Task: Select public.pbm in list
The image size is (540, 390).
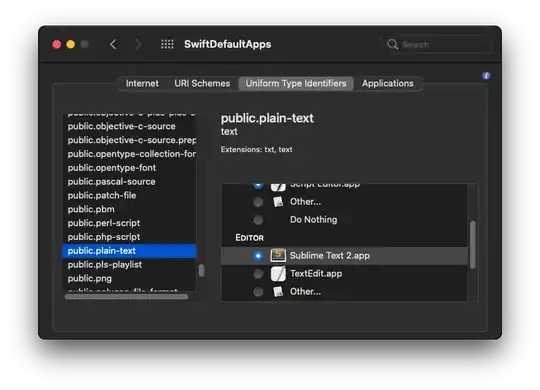Action: pyautogui.click(x=129, y=209)
